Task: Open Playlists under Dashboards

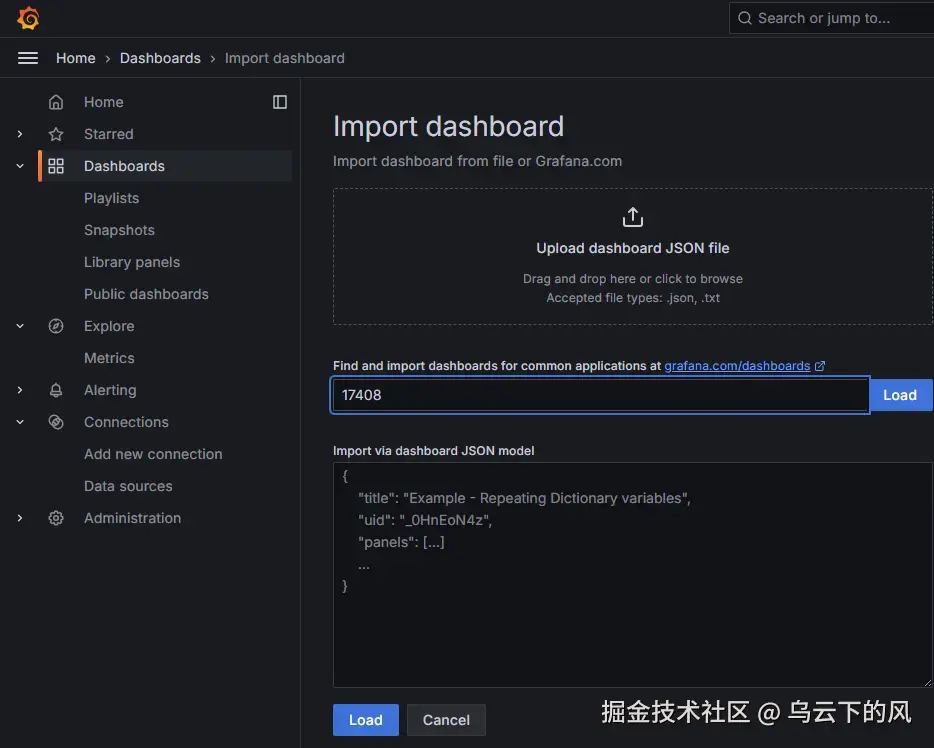Action: (111, 198)
